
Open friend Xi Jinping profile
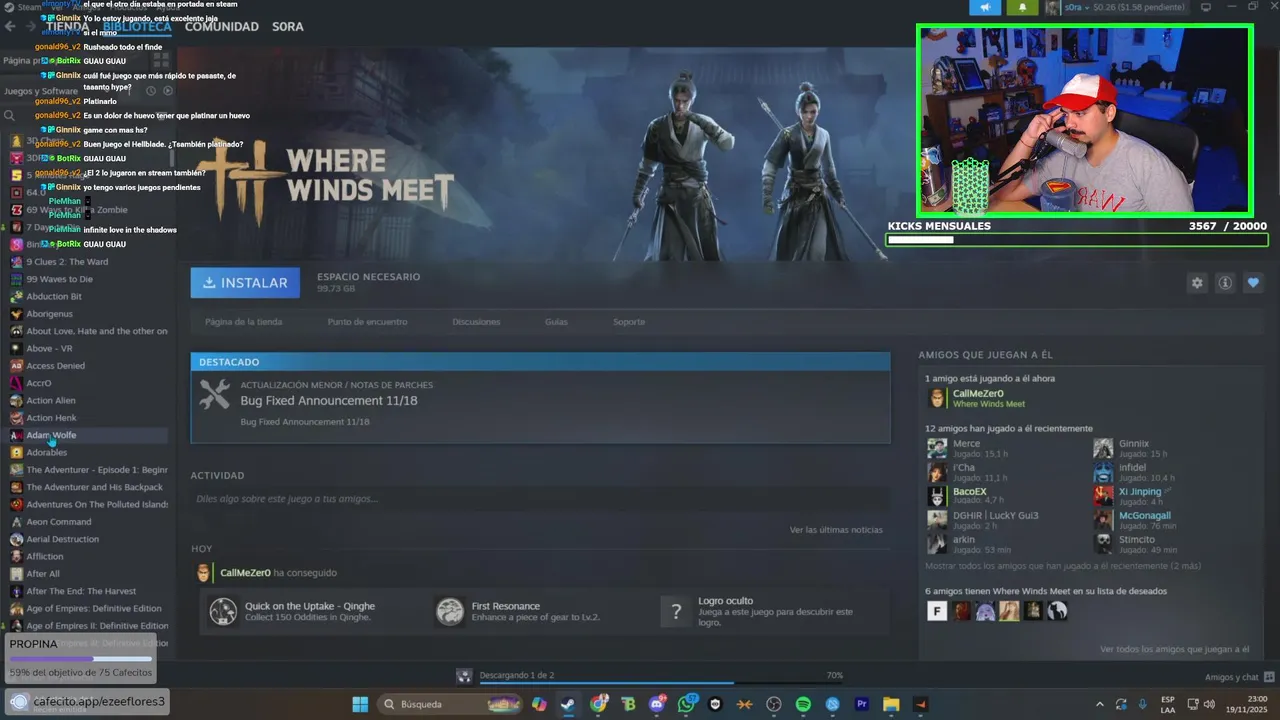pos(1140,491)
